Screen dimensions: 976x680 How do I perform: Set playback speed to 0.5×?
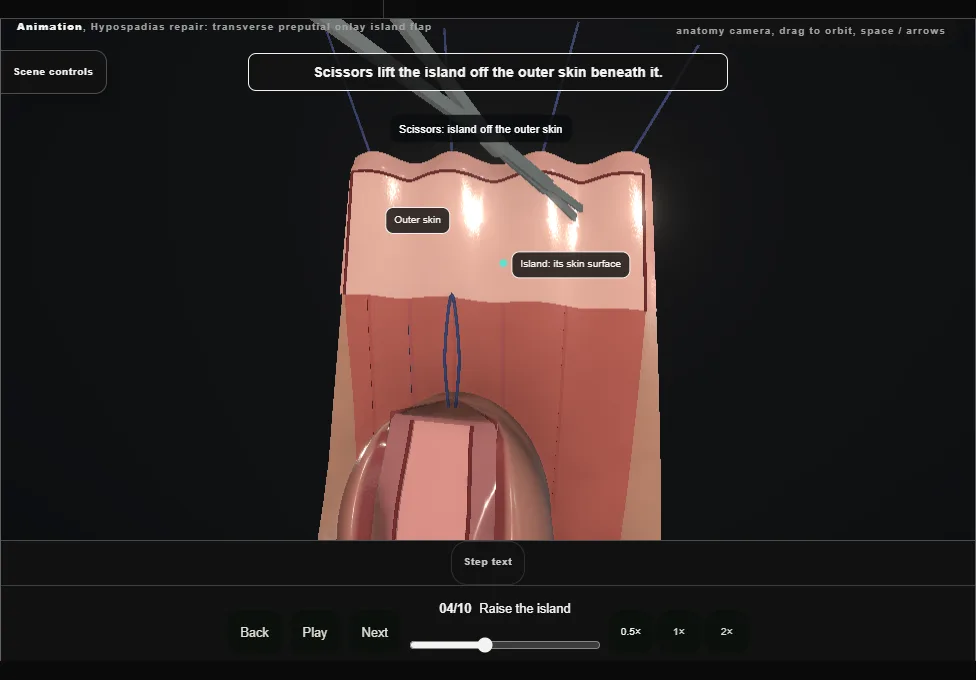[631, 631]
